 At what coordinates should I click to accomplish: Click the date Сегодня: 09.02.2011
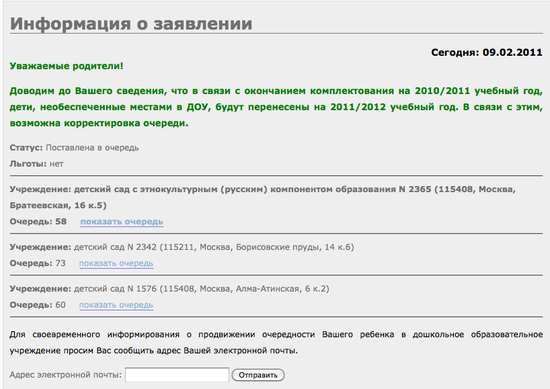[487, 52]
